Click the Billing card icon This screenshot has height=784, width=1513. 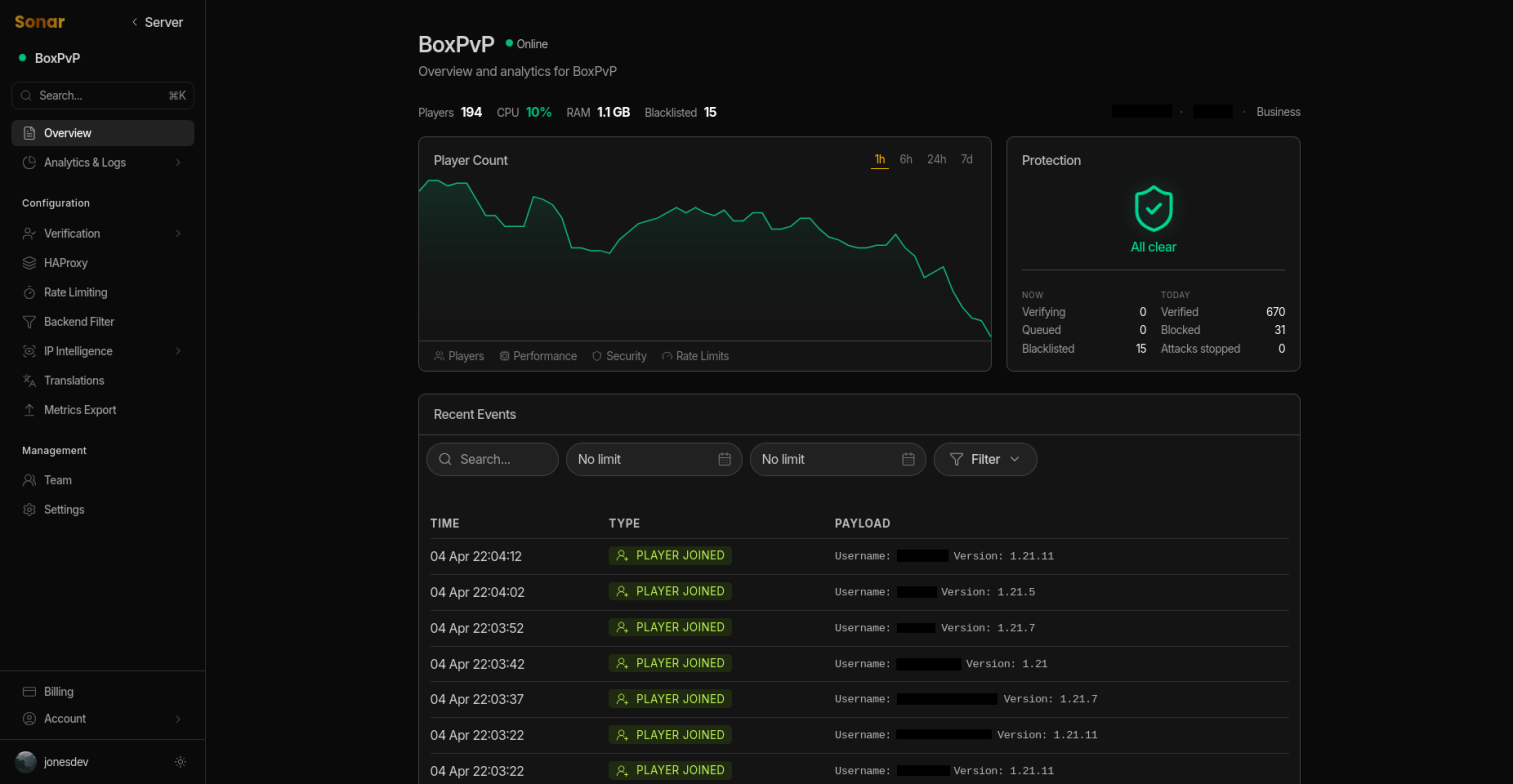coord(29,692)
